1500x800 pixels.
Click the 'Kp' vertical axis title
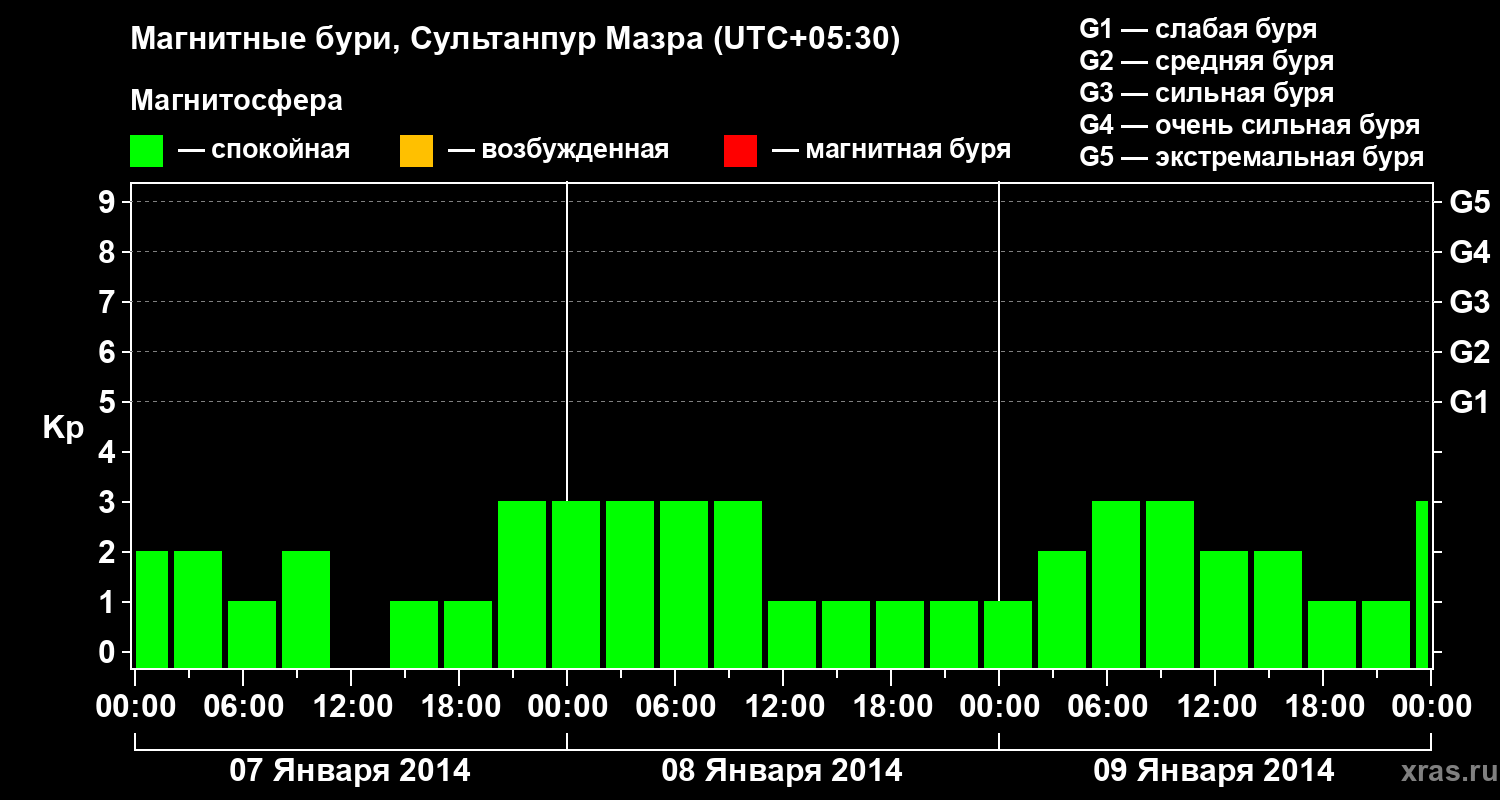[x=64, y=428]
